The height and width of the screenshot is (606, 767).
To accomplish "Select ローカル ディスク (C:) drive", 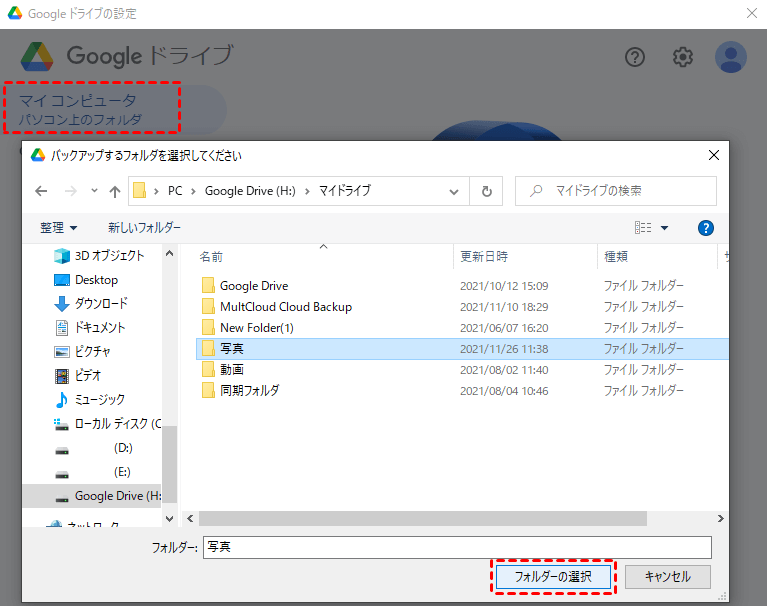I will point(108,424).
